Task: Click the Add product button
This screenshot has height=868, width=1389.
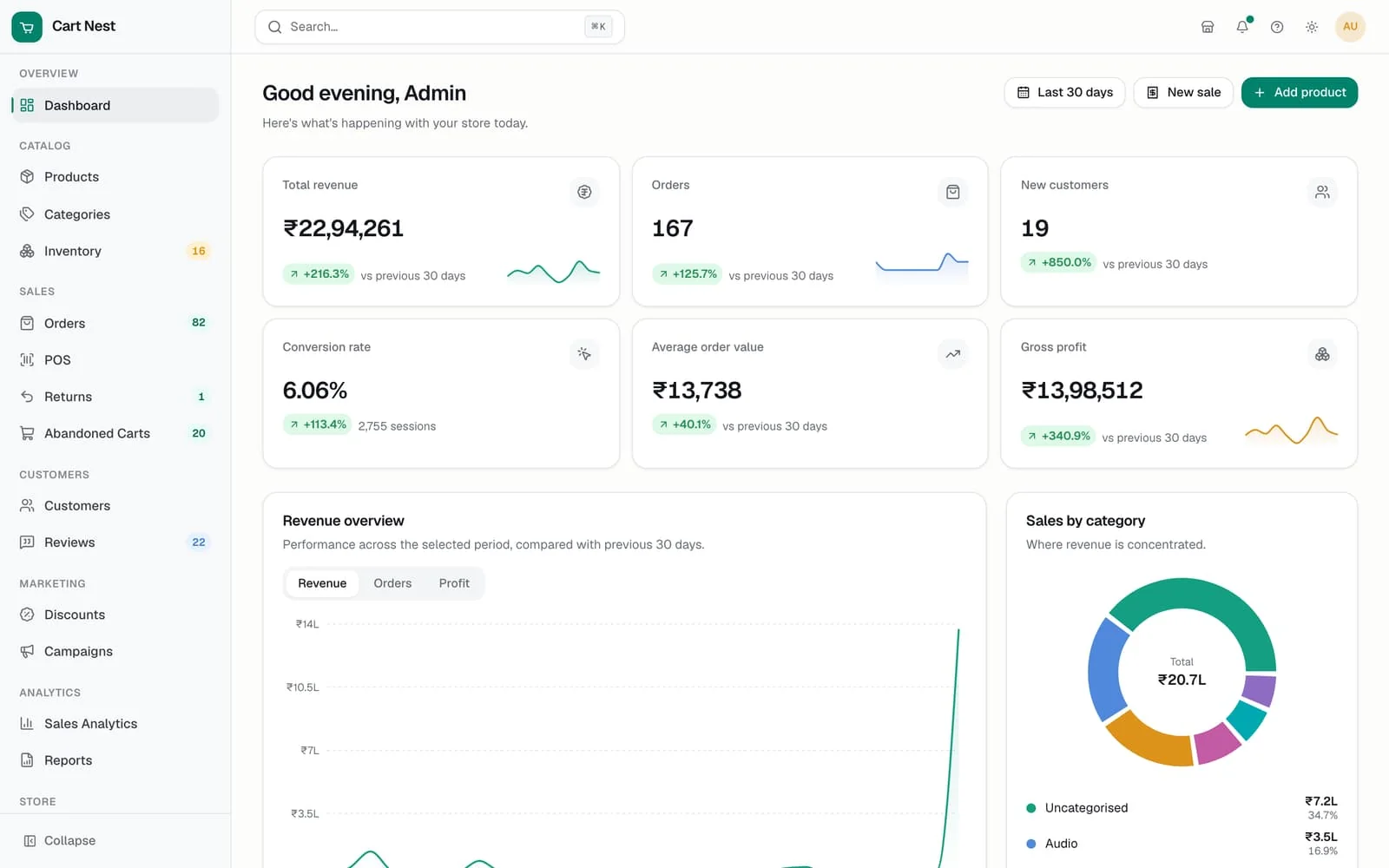Action: pos(1300,93)
